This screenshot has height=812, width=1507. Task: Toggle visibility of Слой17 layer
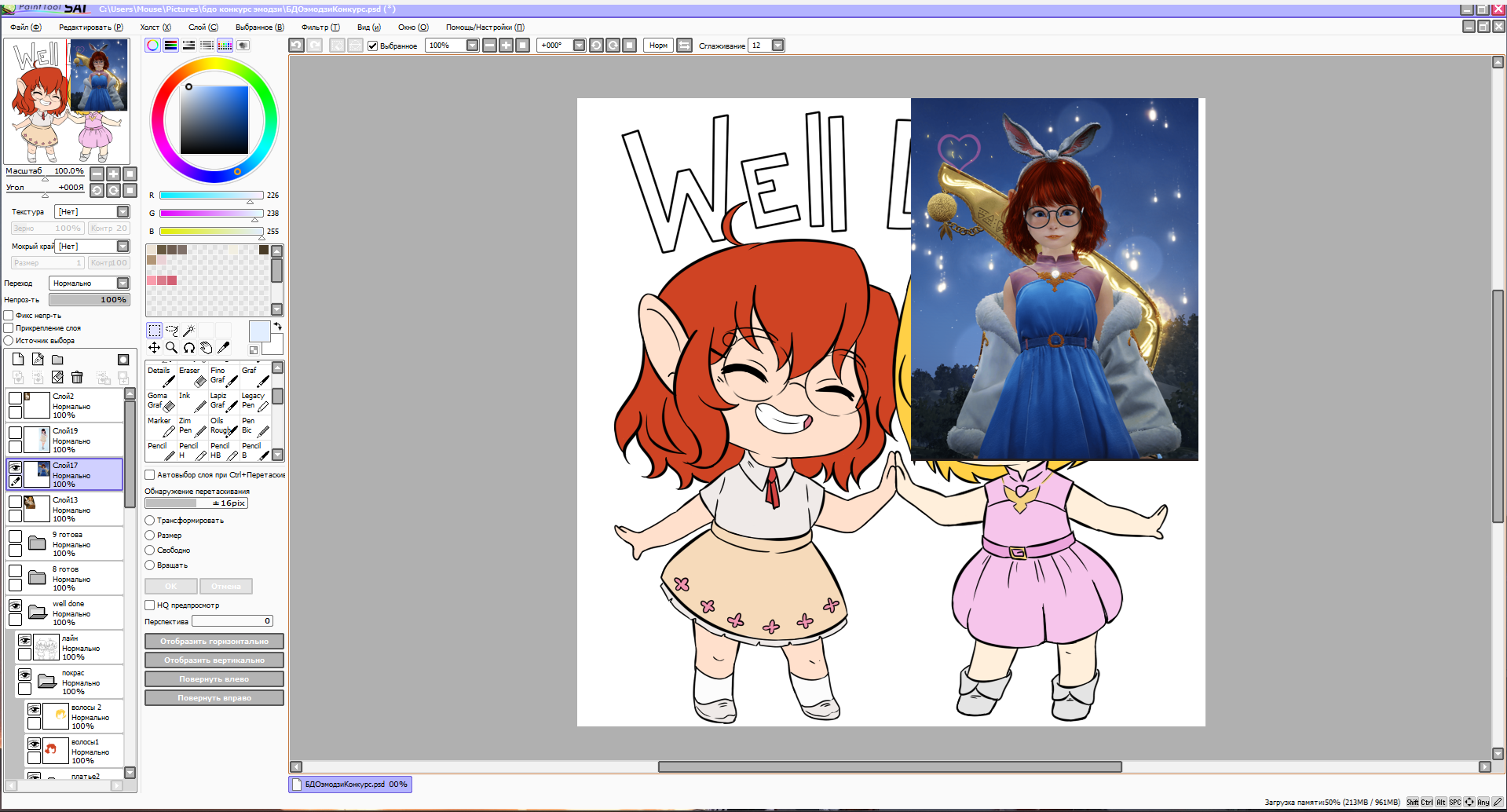click(x=15, y=467)
